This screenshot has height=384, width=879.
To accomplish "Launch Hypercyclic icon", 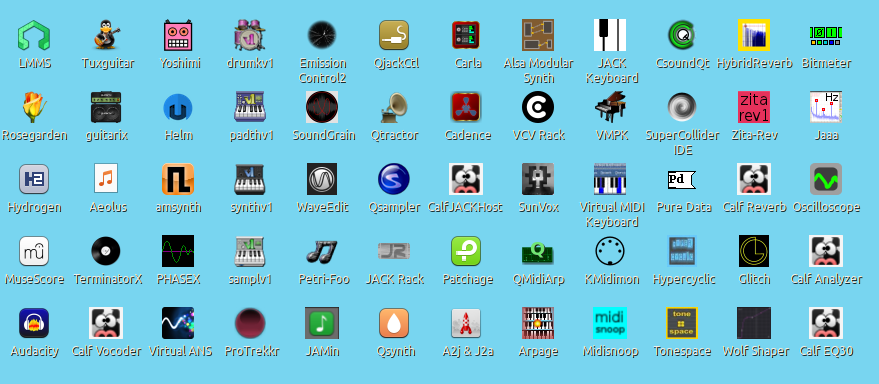I will click(x=682, y=251).
